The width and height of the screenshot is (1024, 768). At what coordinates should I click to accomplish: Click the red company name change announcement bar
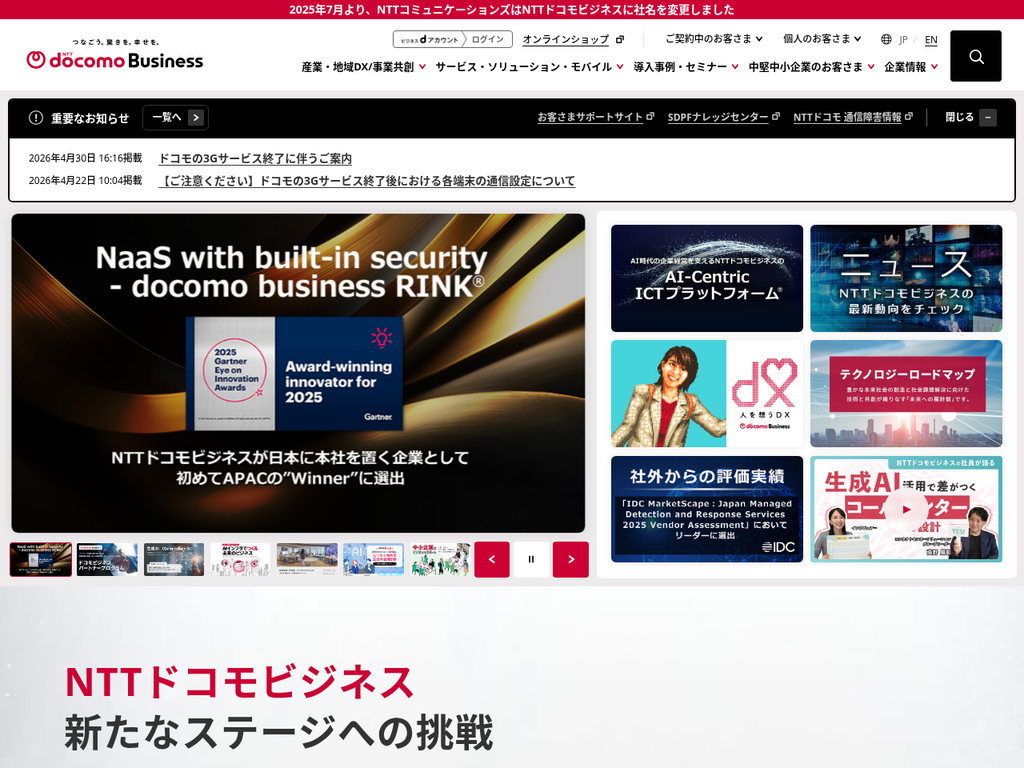[x=512, y=9]
